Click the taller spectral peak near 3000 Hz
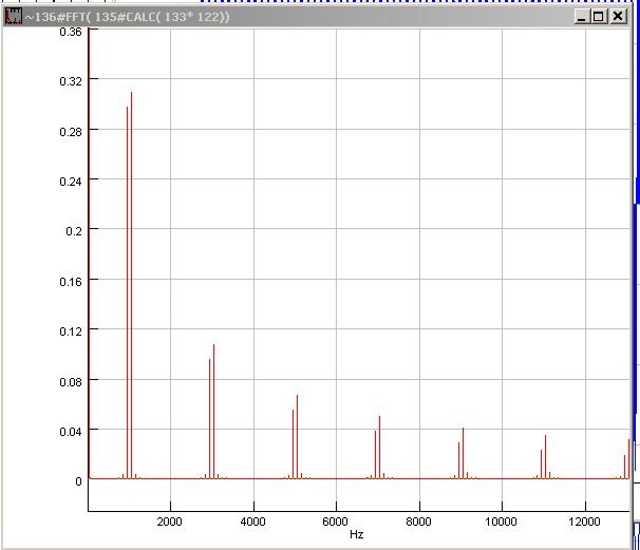The width and height of the screenshot is (640, 550). pyautogui.click(x=214, y=411)
